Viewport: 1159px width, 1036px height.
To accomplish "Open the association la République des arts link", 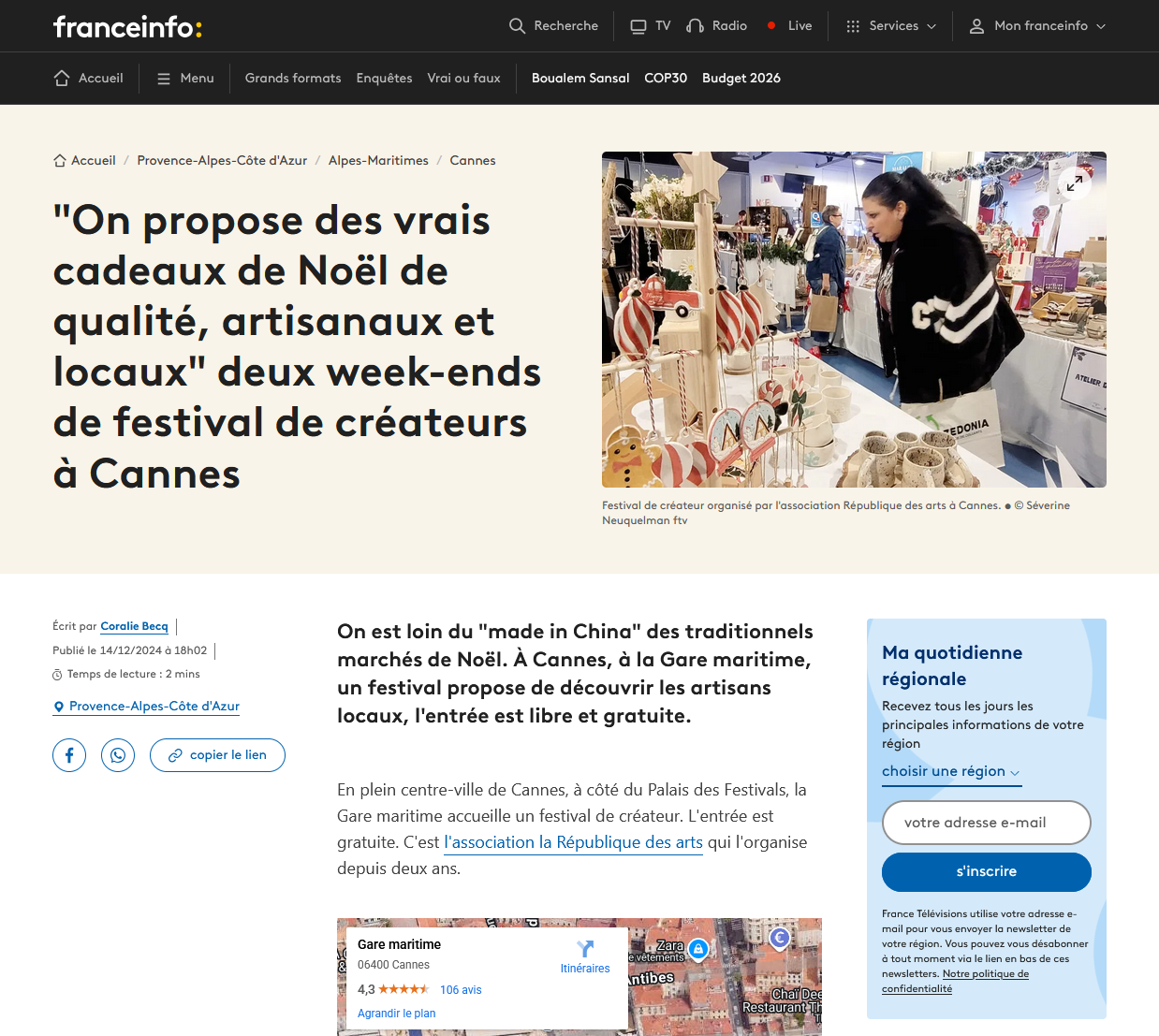I will (573, 842).
